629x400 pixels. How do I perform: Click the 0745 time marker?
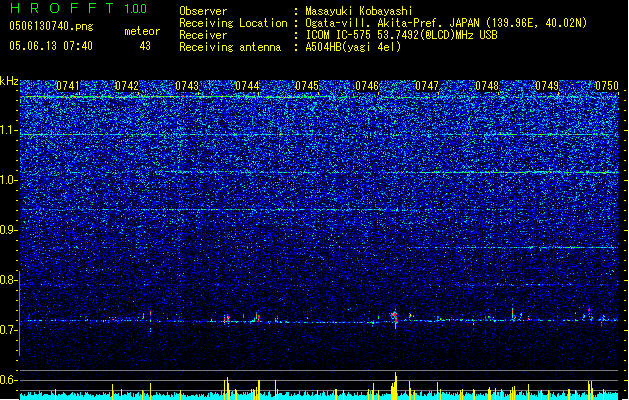(307, 86)
